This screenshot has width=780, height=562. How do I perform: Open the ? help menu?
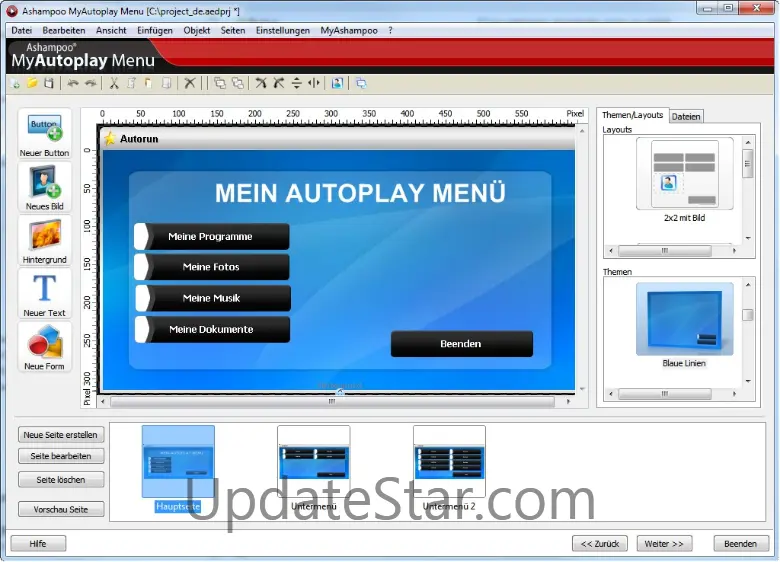(390, 30)
